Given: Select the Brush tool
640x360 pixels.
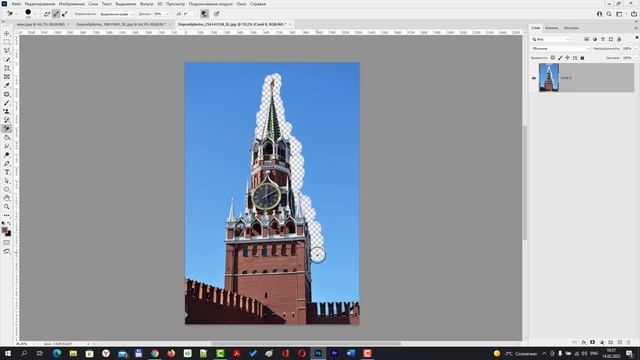Looking at the screenshot, I should tap(7, 103).
